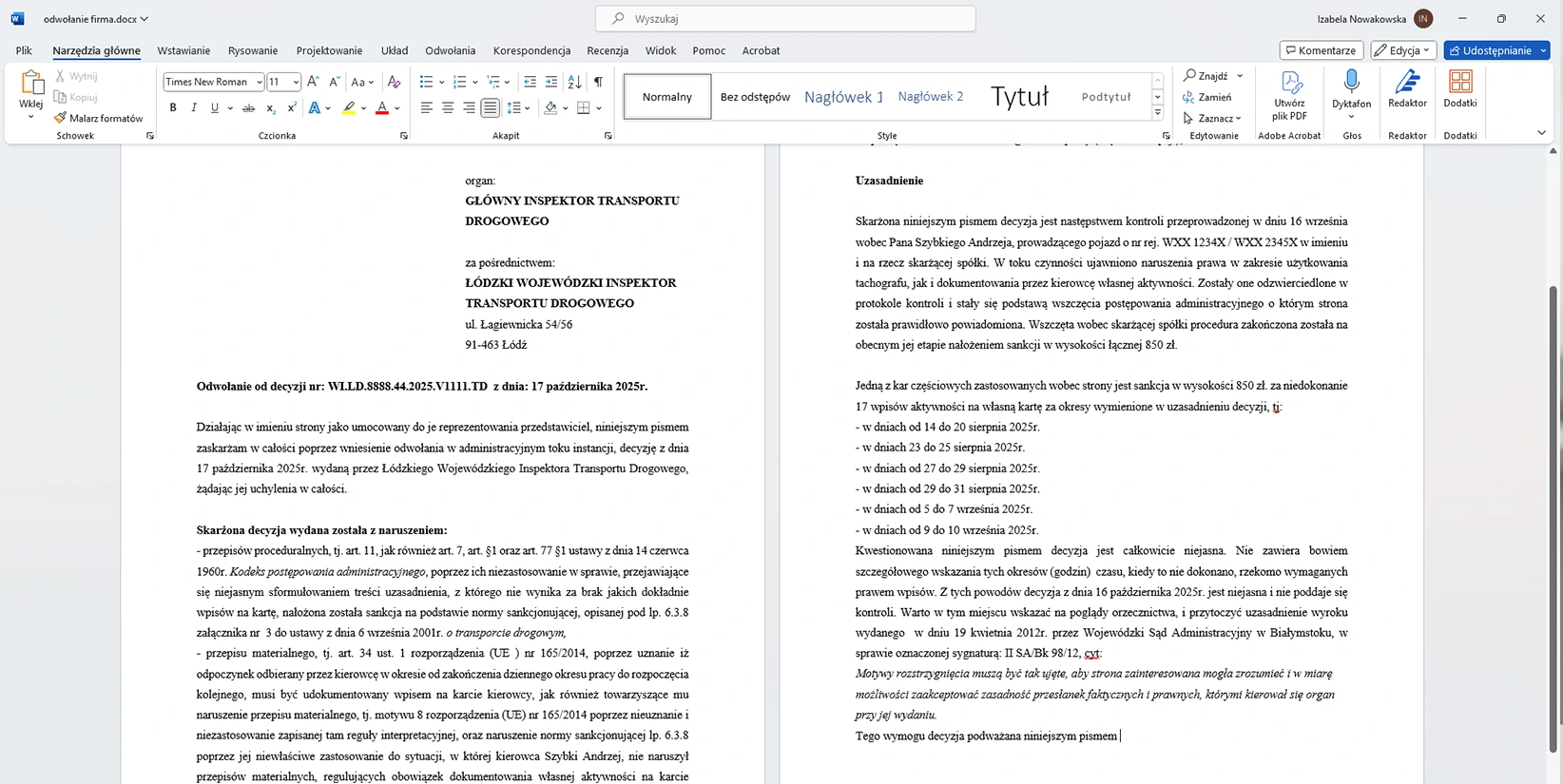The width and height of the screenshot is (1563, 784).
Task: Apply the Nagłówek 2 style
Action: pos(931,97)
